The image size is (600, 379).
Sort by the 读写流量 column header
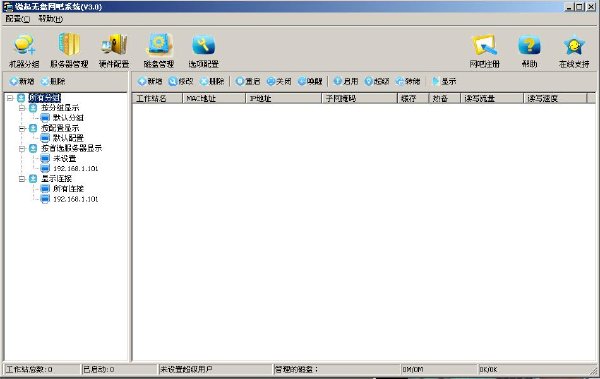tap(492, 98)
